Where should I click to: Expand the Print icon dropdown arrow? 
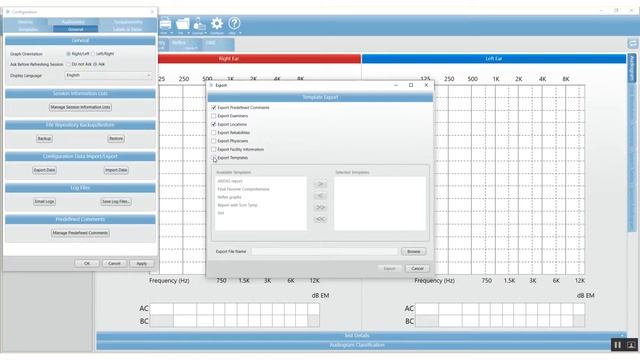171,33
